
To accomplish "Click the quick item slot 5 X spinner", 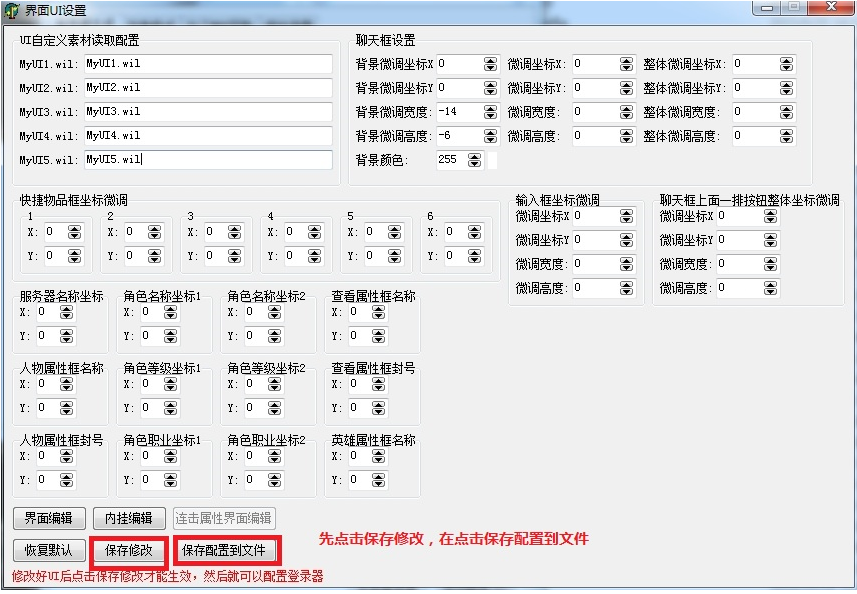I will (x=394, y=232).
